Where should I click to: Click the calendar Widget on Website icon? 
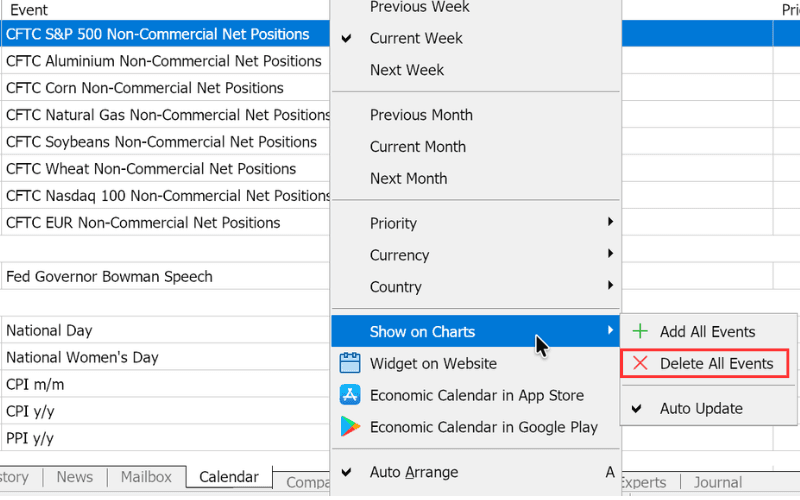pyautogui.click(x=349, y=363)
